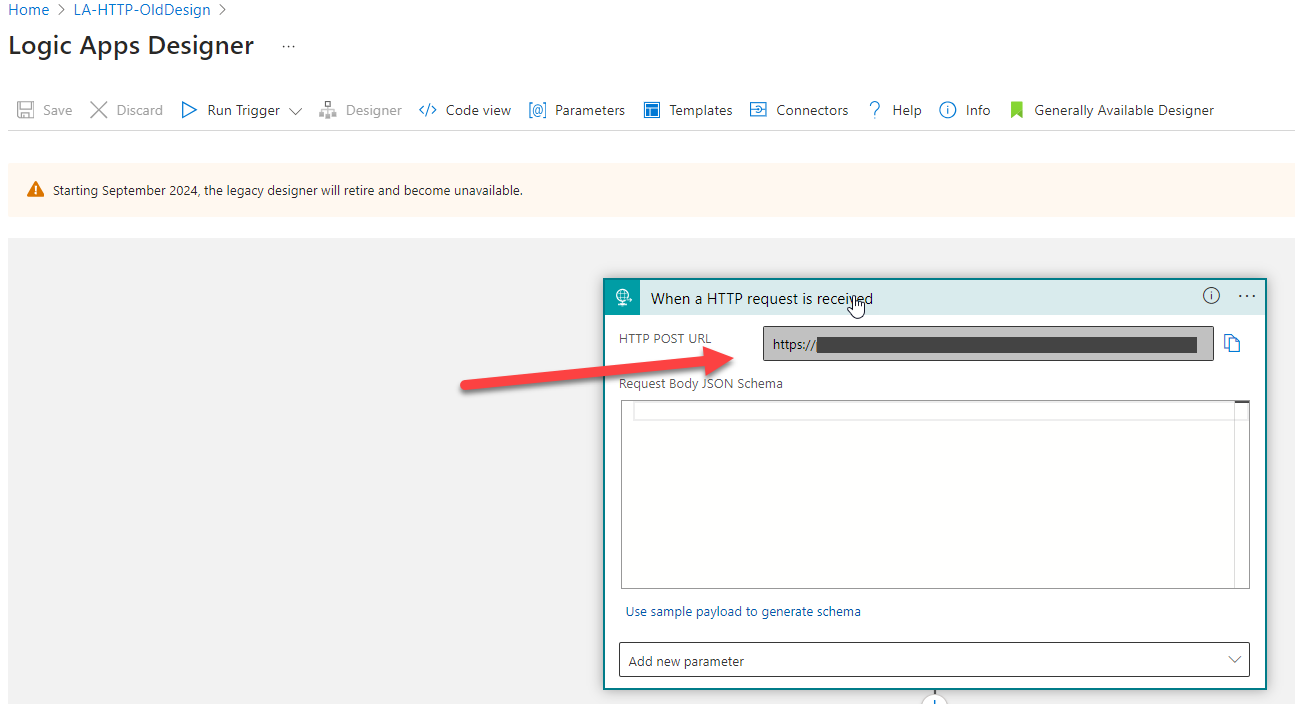The width and height of the screenshot is (1295, 704).
Task: Click the HTTP request trigger globe icon
Action: [623, 297]
